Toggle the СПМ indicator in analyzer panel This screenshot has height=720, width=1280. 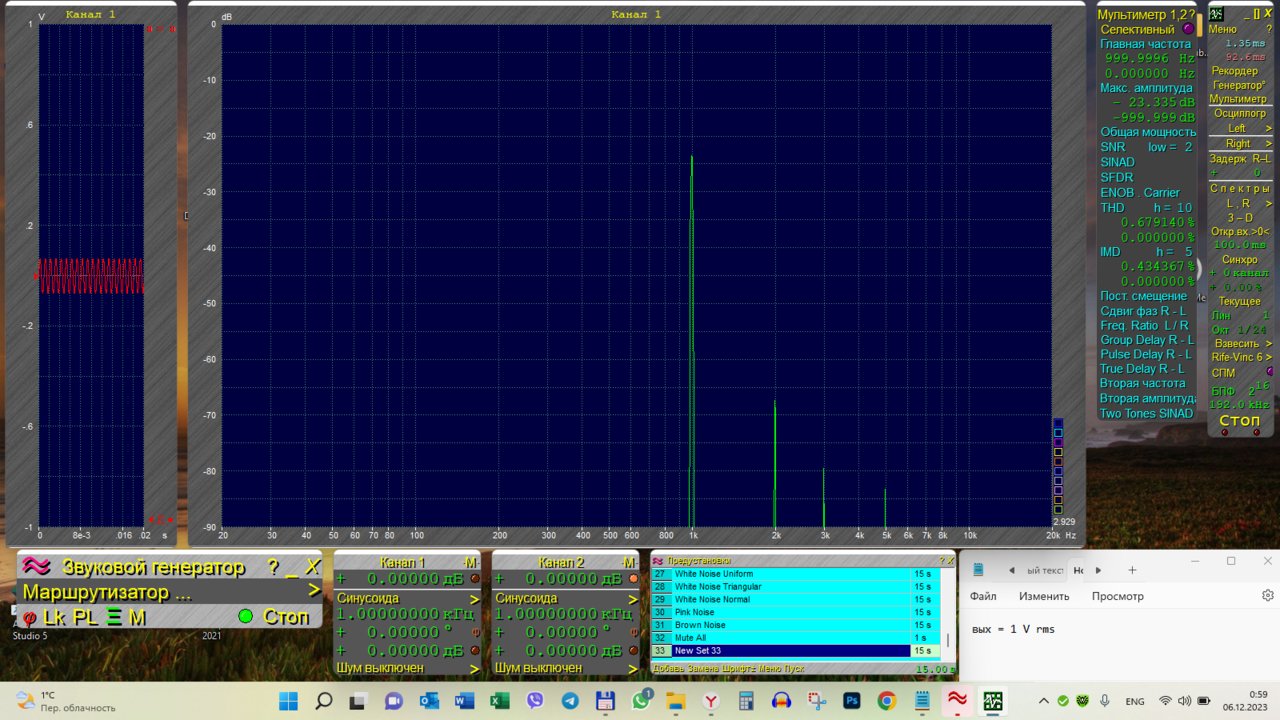1270,372
